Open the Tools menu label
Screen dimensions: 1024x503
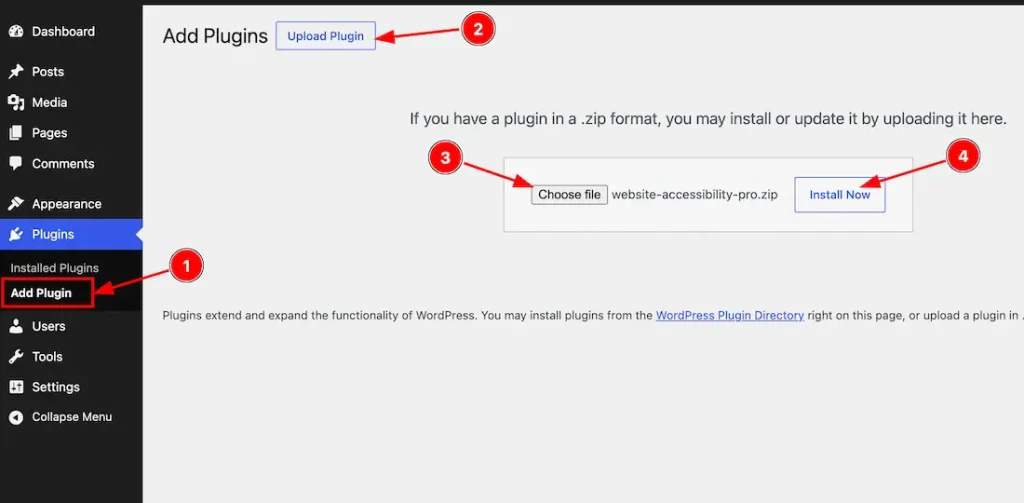47,357
